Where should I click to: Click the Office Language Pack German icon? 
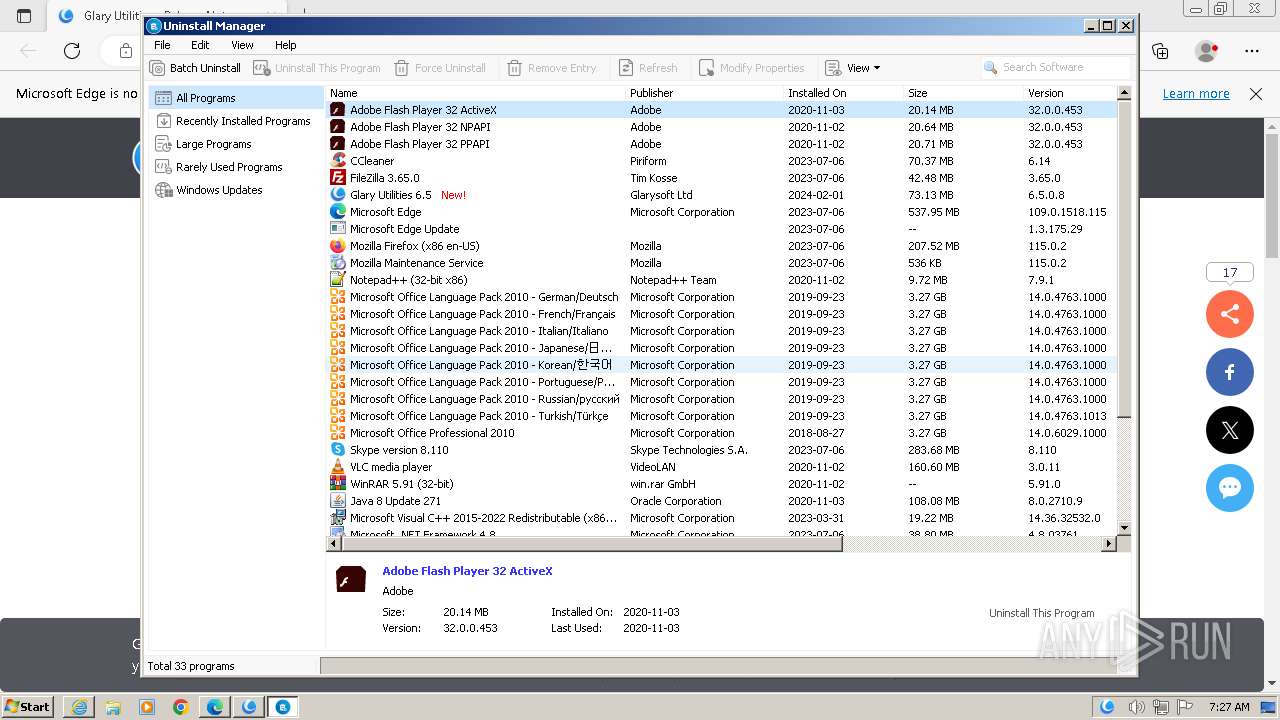pos(338,297)
